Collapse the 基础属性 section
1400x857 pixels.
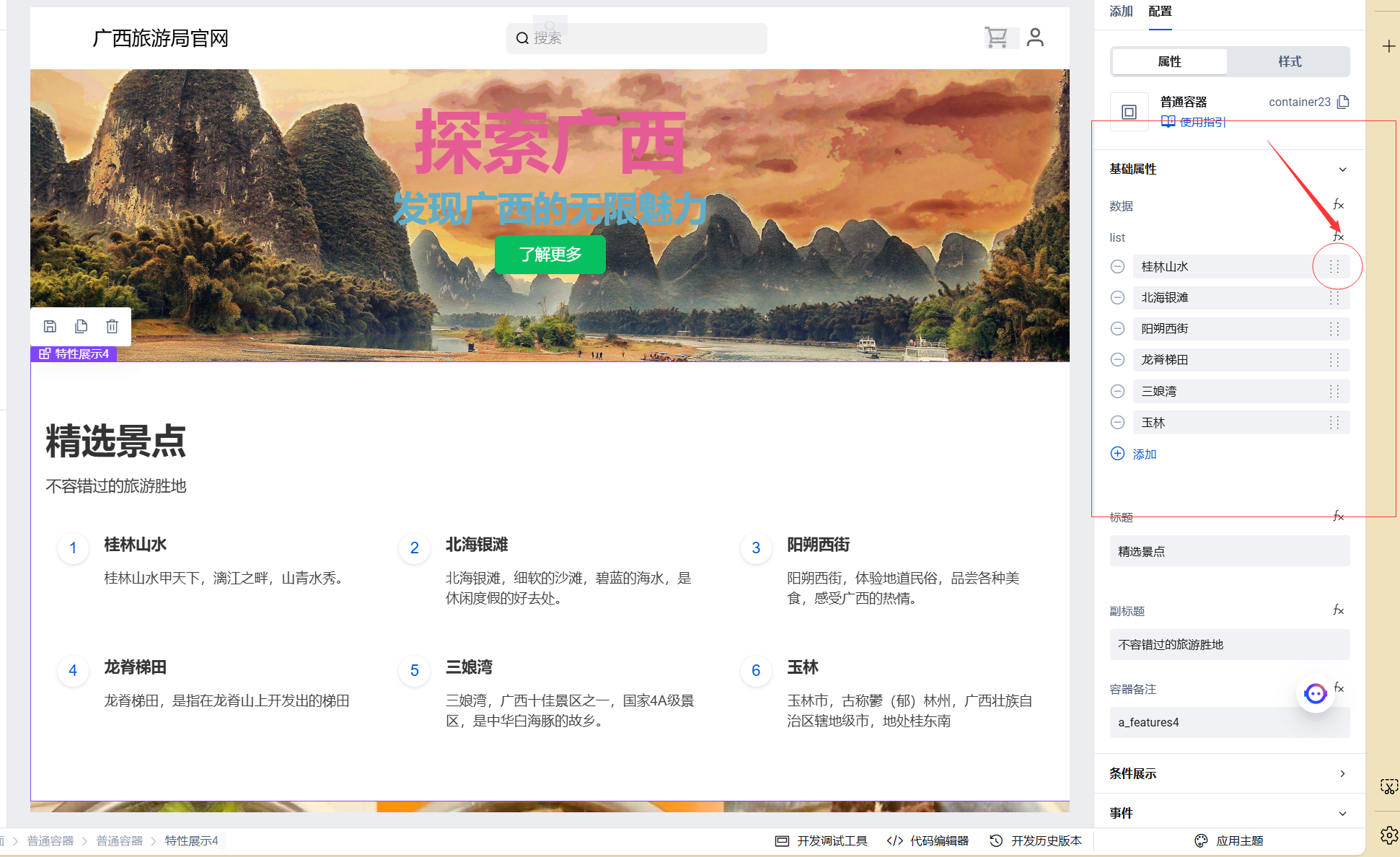pyautogui.click(x=1342, y=170)
